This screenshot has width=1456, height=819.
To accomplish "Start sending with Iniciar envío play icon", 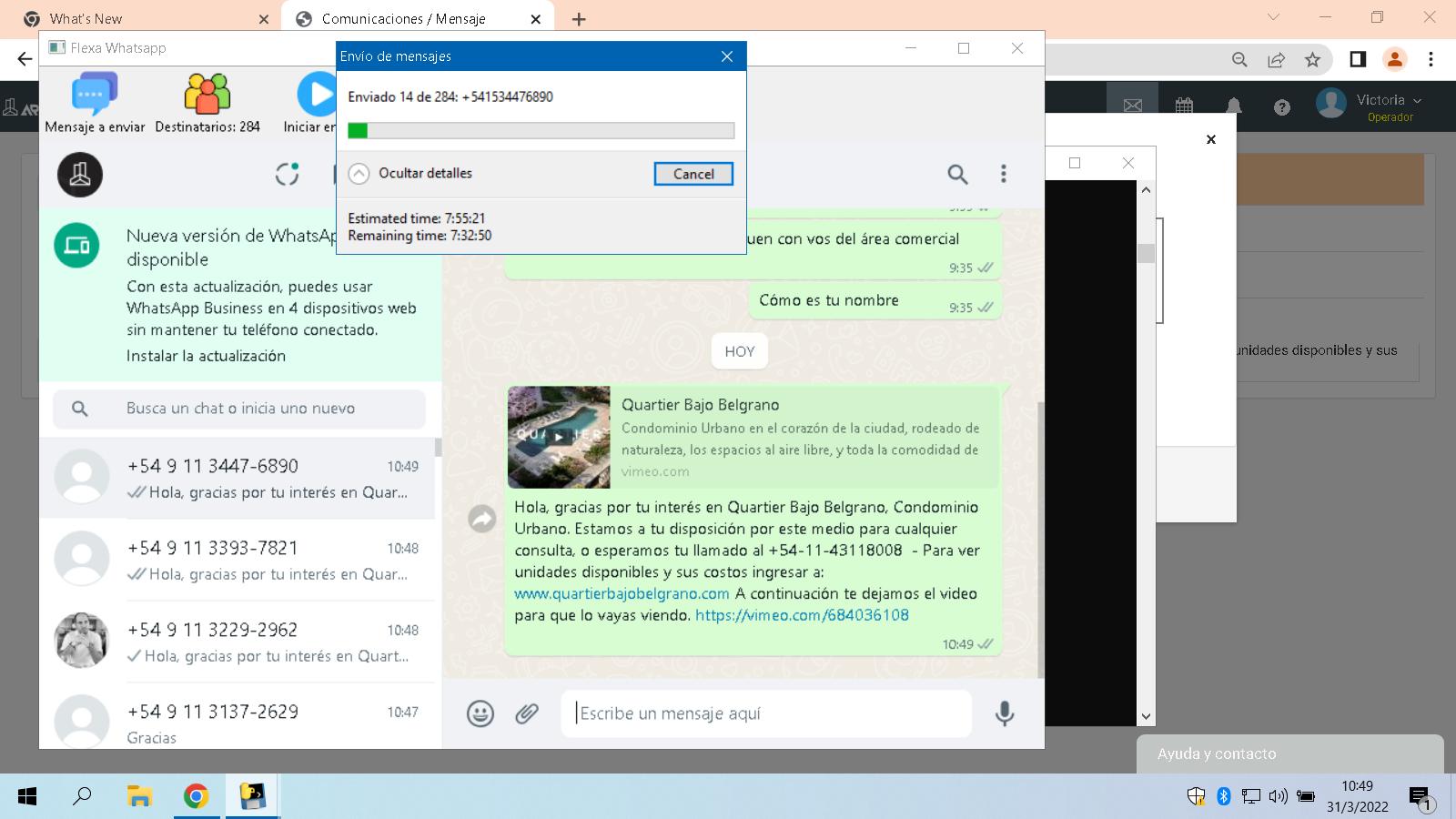I will click(317, 95).
